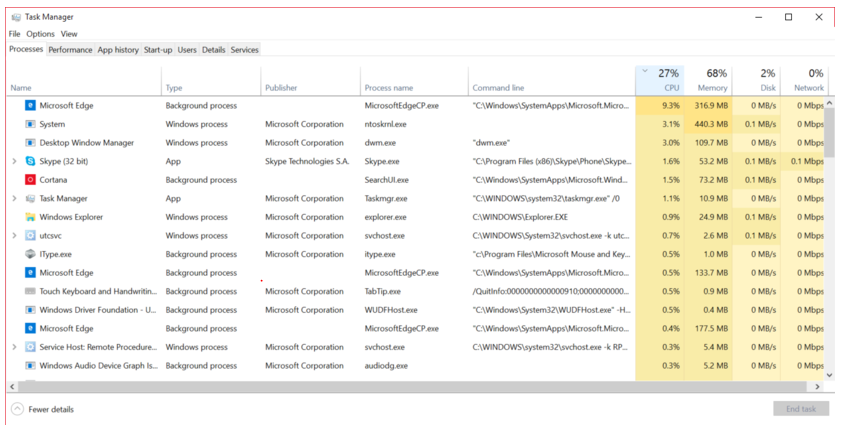The image size is (865, 428).
Task: Sort by the Disk column header
Action: pos(756,81)
